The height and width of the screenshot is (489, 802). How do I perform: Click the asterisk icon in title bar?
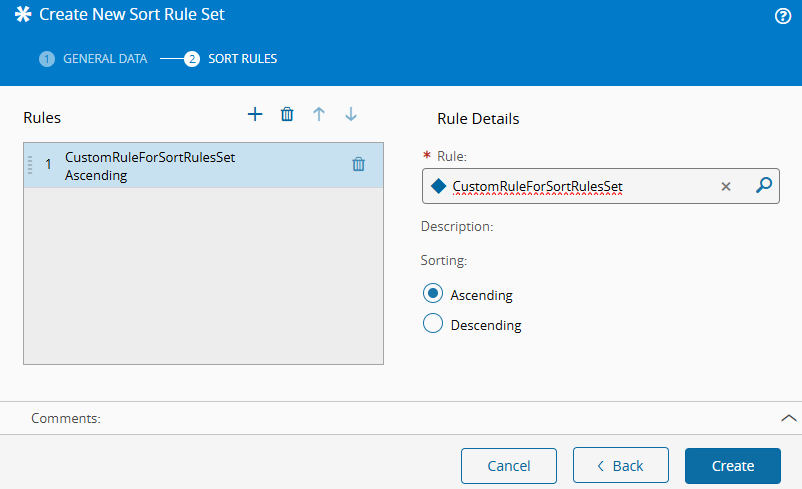(22, 15)
